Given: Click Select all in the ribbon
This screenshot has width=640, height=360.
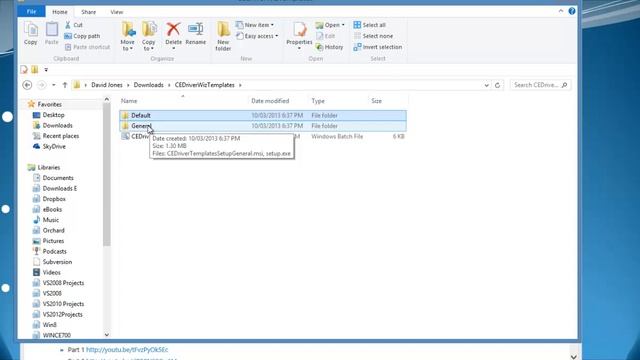Looking at the screenshot, I should coord(369,25).
